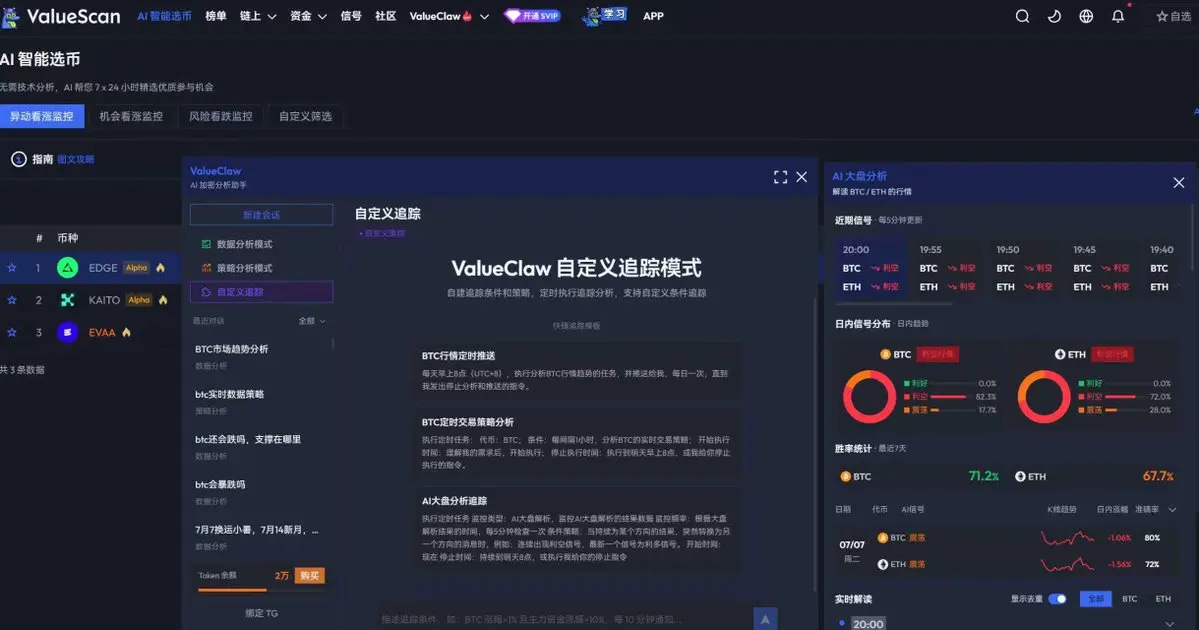Click the KAITO coin icon

coord(67,300)
